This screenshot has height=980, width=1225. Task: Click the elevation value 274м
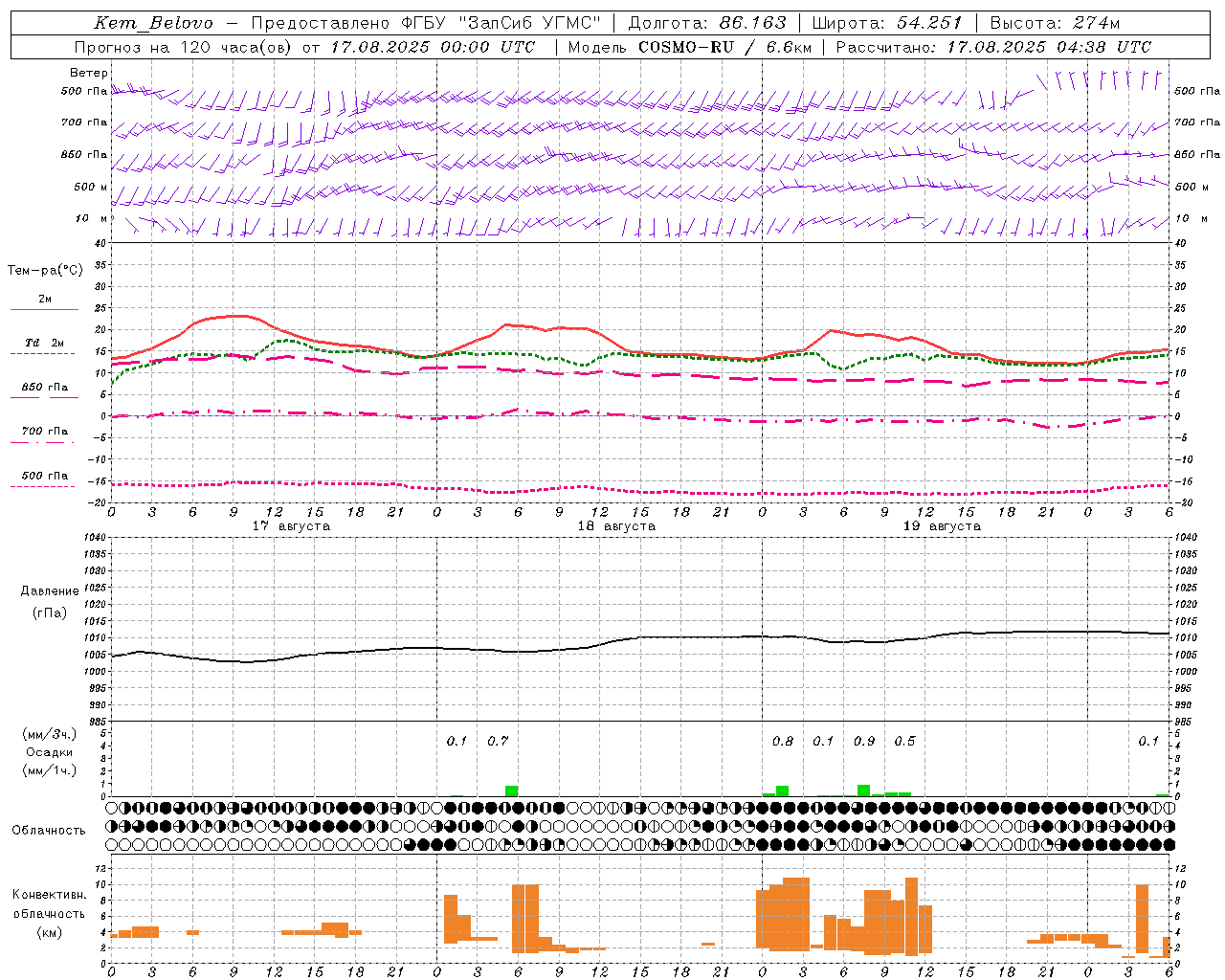pyautogui.click(x=1094, y=23)
